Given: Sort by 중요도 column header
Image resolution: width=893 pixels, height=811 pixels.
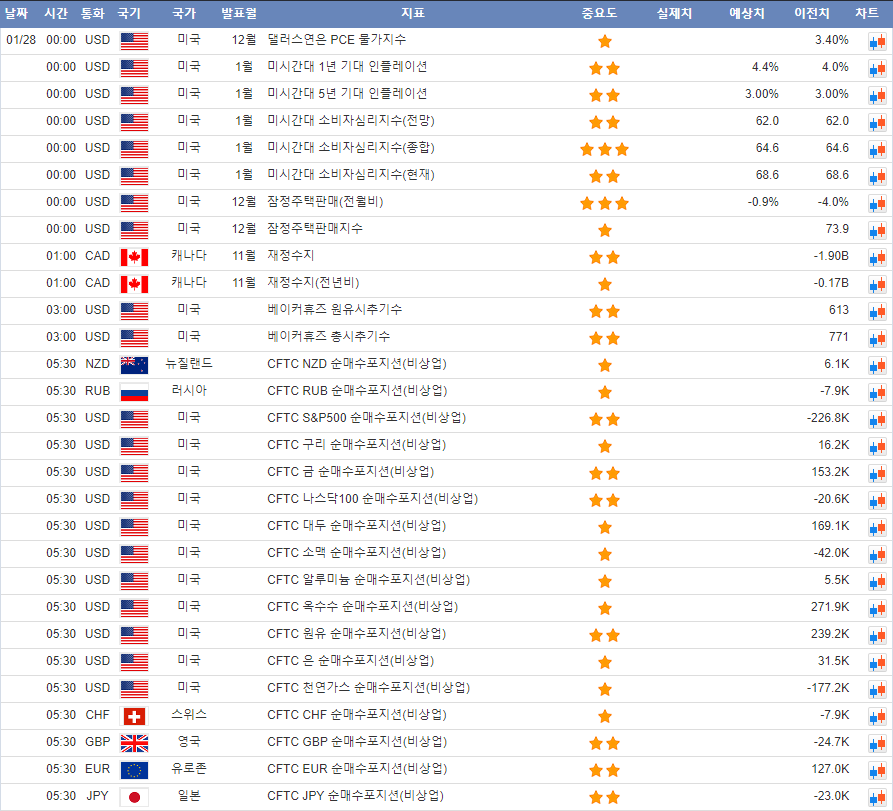Looking at the screenshot, I should pyautogui.click(x=599, y=13).
